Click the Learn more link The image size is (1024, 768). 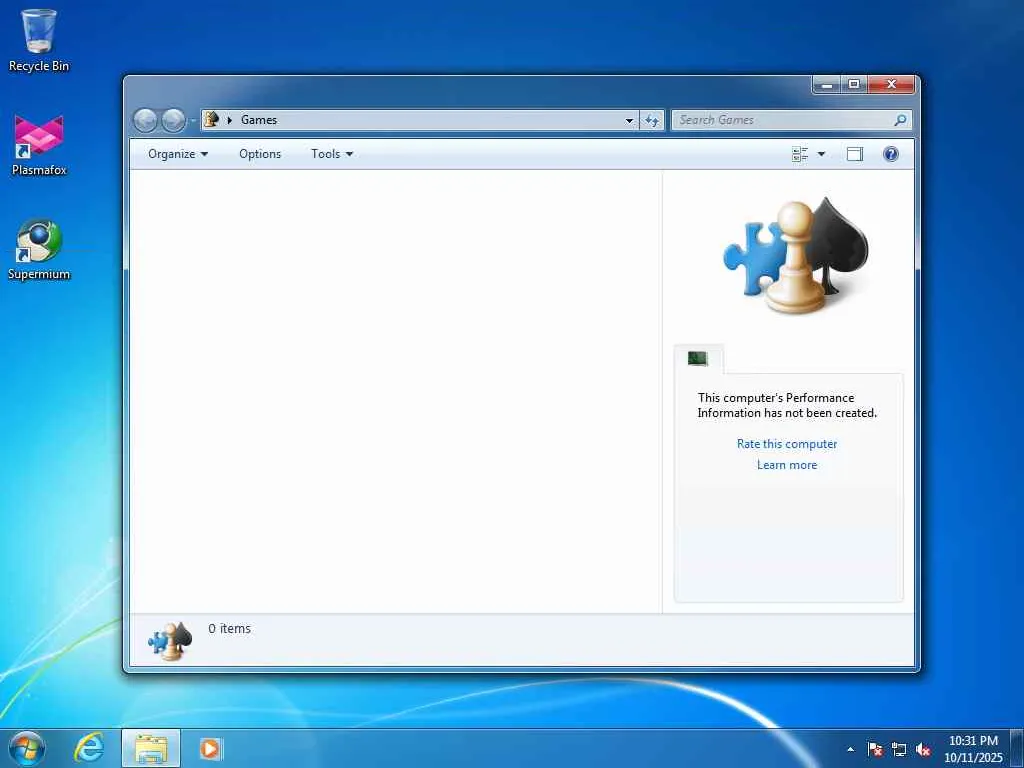pos(787,465)
